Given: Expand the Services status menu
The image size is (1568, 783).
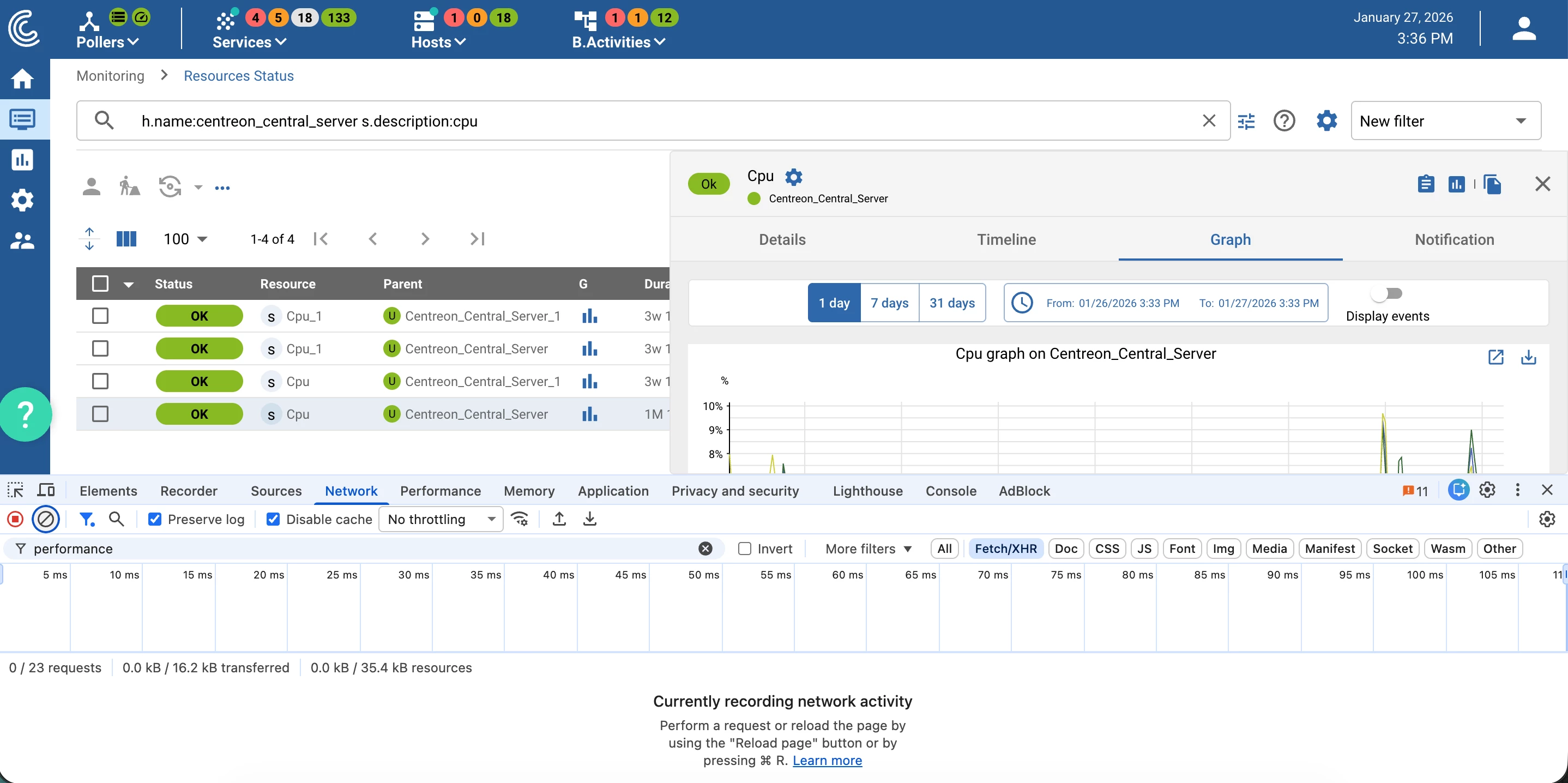Looking at the screenshot, I should pos(249,42).
